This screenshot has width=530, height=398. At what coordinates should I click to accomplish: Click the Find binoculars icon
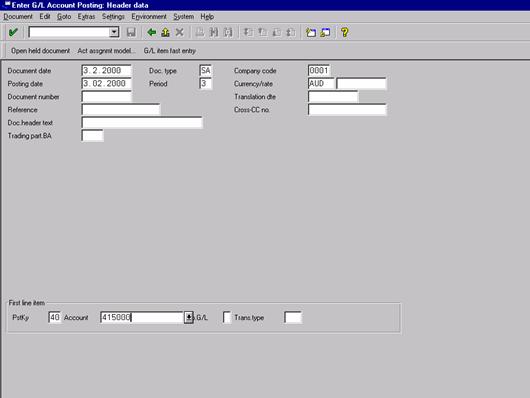[x=214, y=32]
